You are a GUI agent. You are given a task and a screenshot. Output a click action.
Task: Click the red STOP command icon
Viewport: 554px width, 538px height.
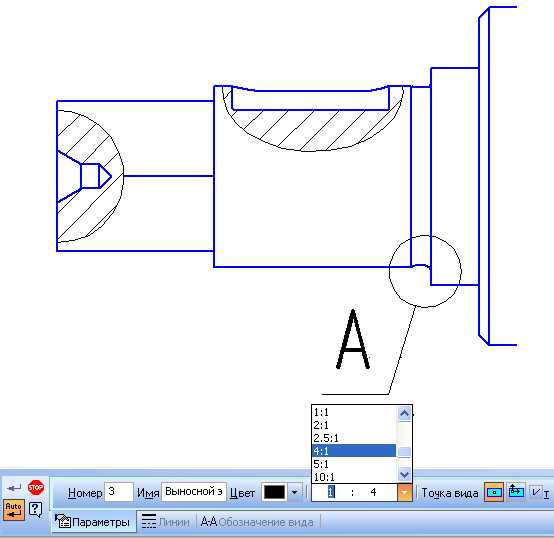36,487
